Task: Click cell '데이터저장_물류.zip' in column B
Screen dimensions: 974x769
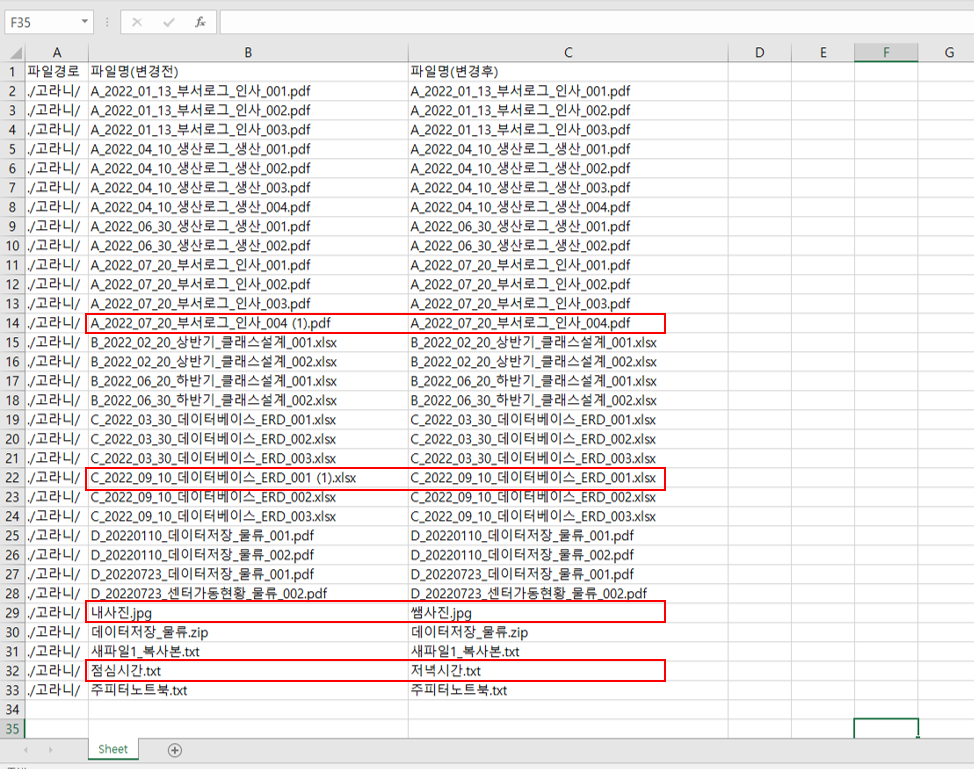Action: tap(248, 632)
